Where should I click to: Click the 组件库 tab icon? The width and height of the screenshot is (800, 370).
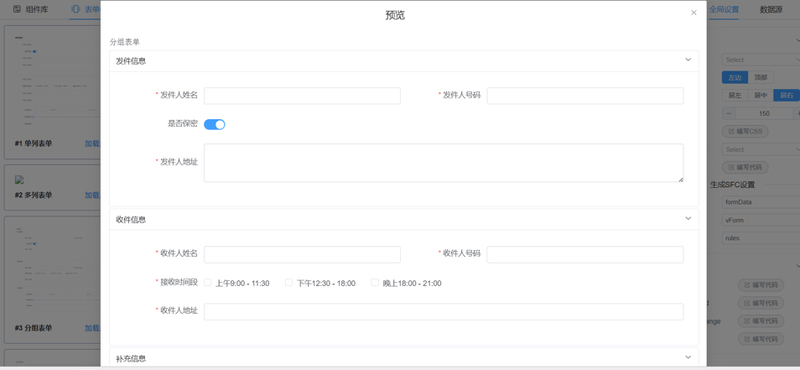click(17, 9)
